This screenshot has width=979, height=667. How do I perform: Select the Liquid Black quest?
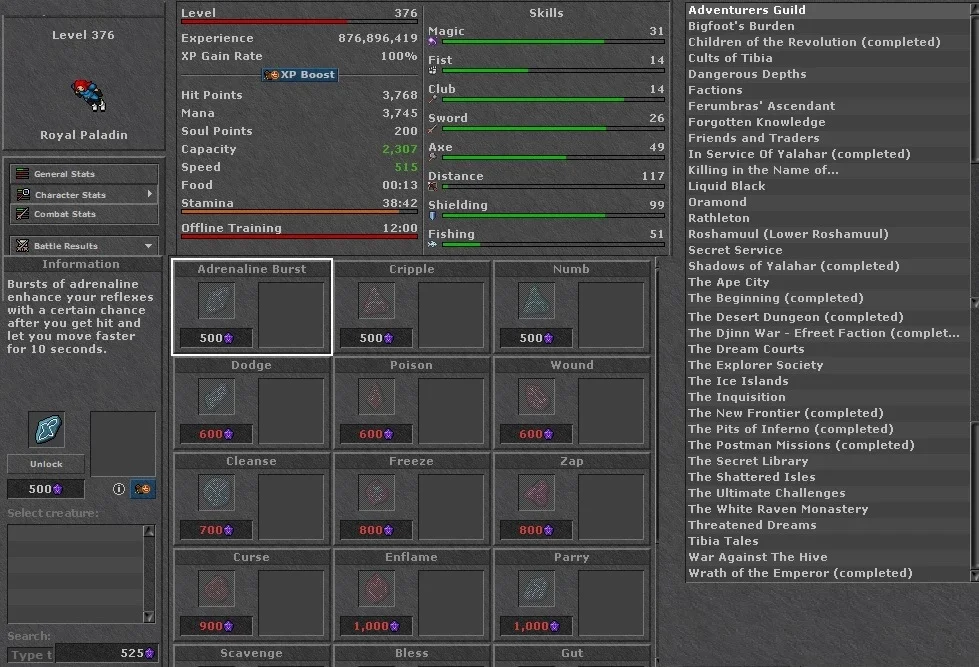tap(828, 186)
